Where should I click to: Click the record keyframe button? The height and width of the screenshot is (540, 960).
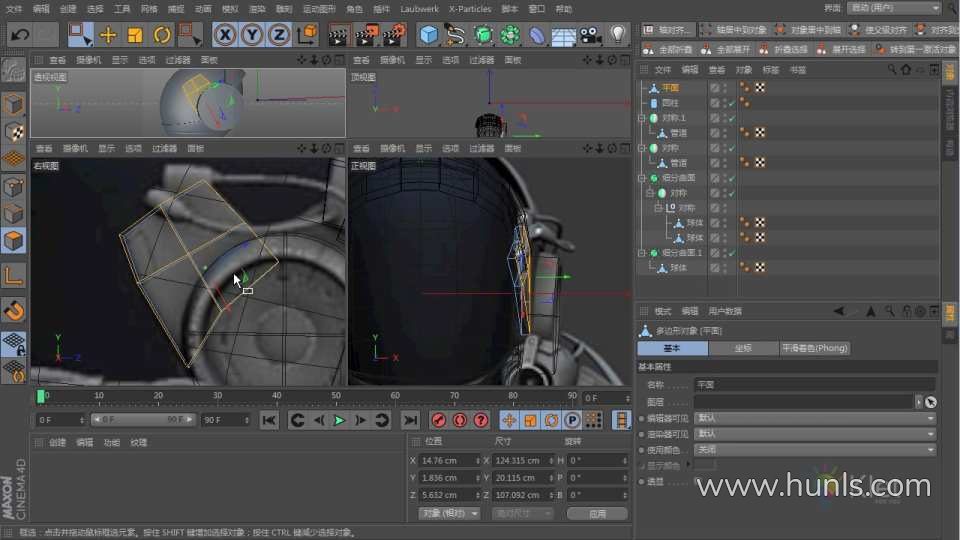(x=438, y=421)
